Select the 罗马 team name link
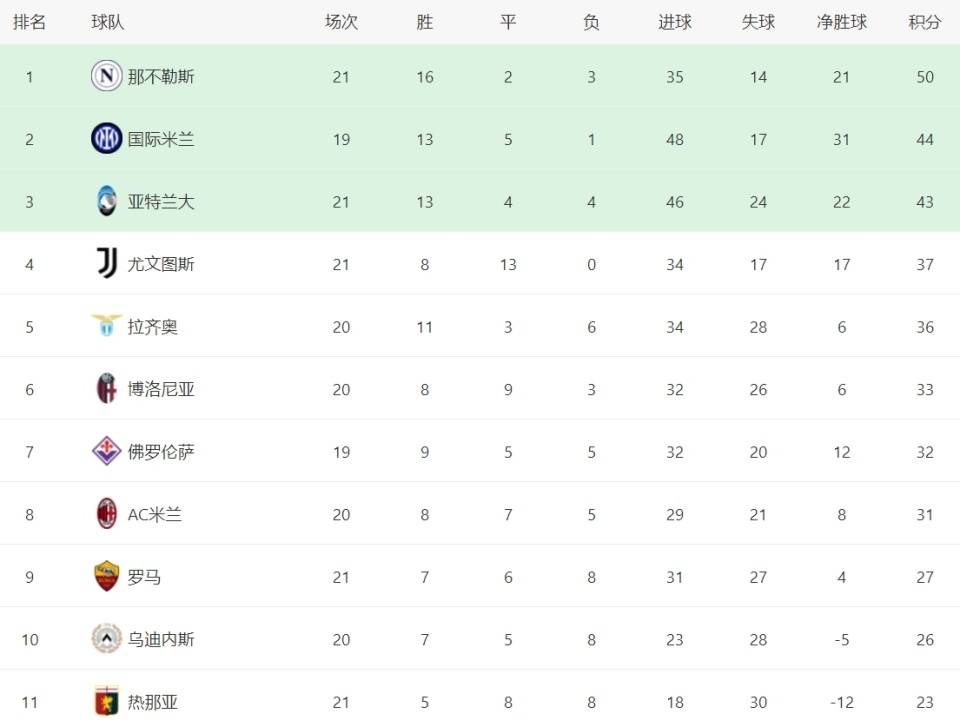The height and width of the screenshot is (727, 960). (144, 577)
